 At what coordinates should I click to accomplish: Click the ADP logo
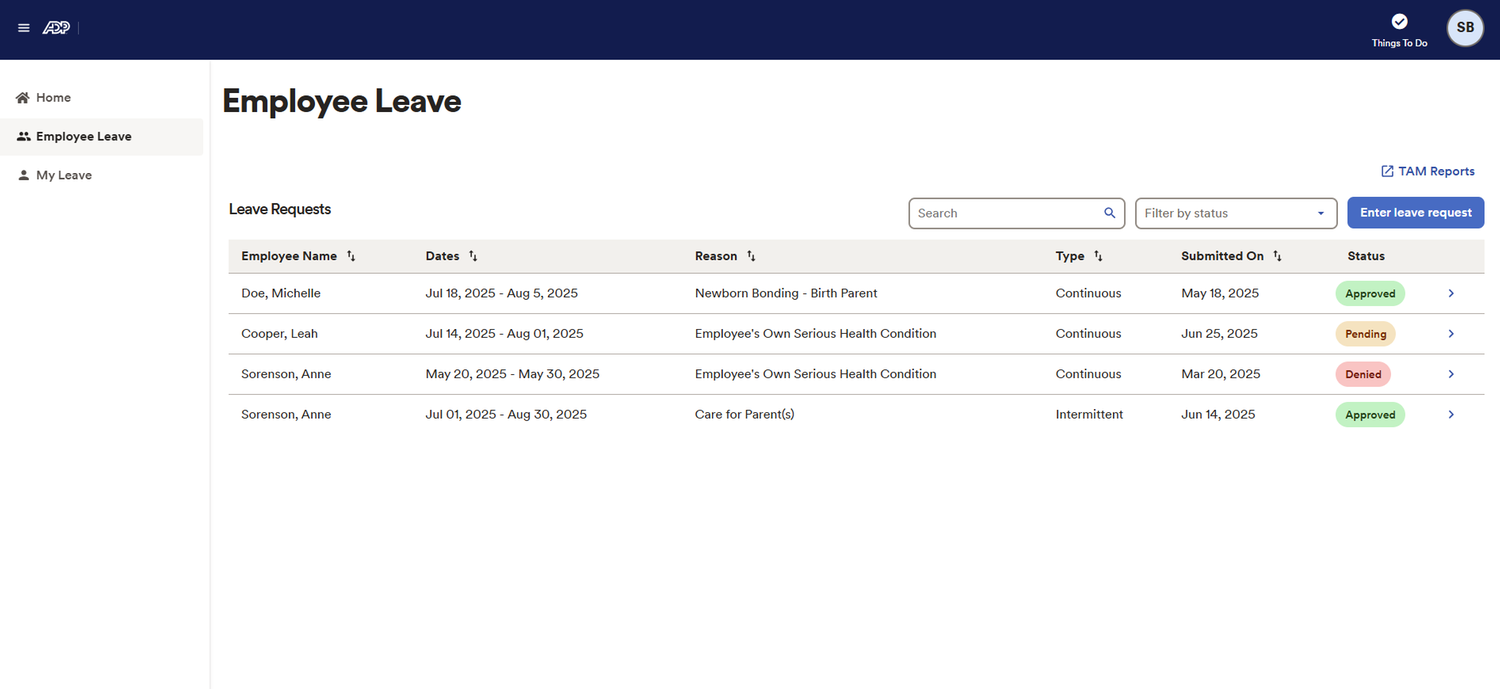point(55,27)
